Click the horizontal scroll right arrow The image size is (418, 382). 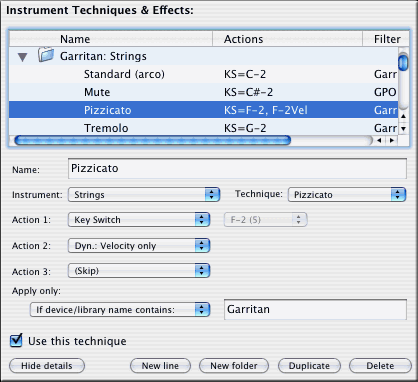click(x=392, y=140)
